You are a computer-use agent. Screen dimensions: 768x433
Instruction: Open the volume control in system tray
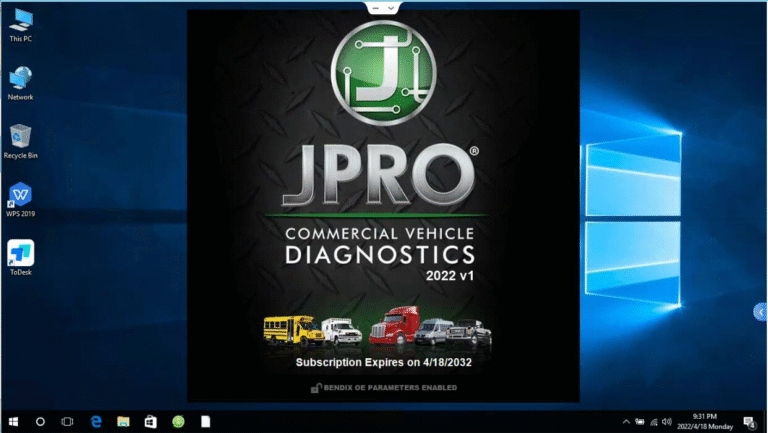pyautogui.click(x=667, y=422)
